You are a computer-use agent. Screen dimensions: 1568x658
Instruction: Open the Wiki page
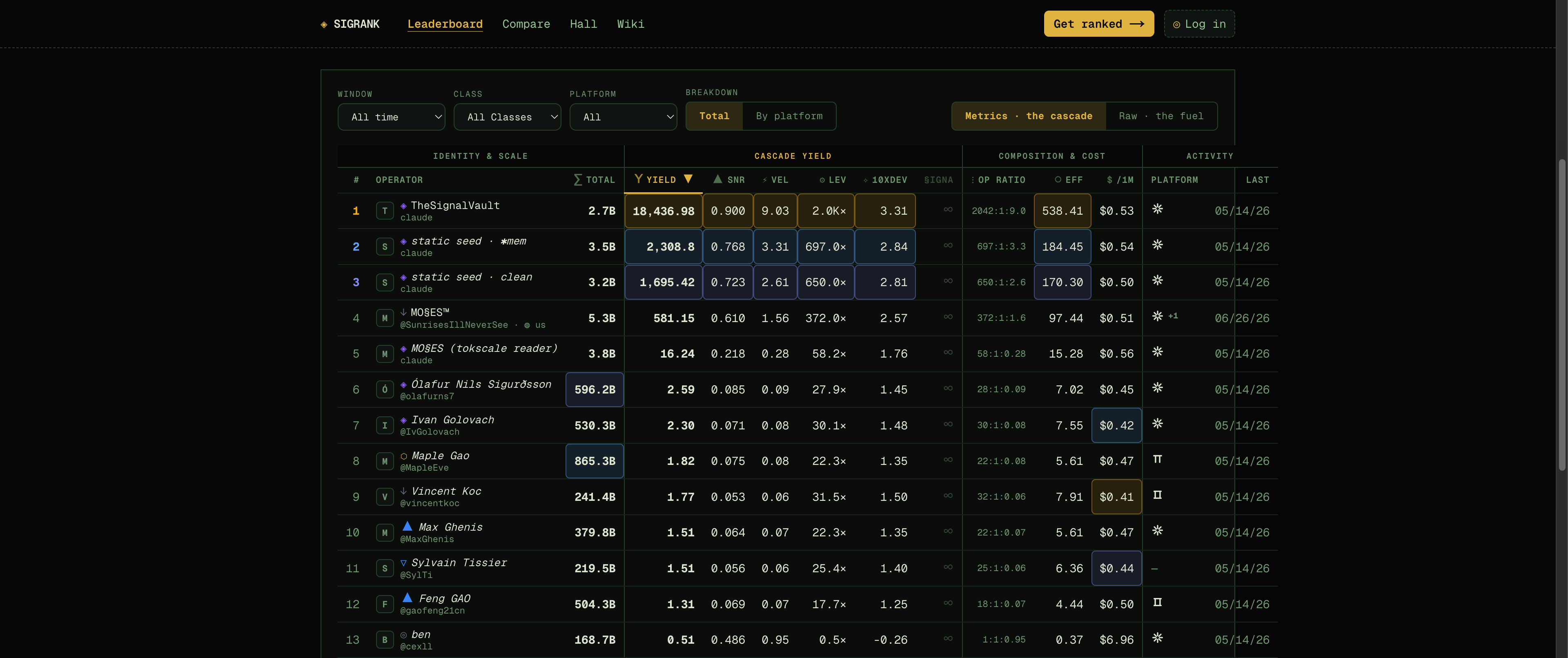pyautogui.click(x=630, y=24)
